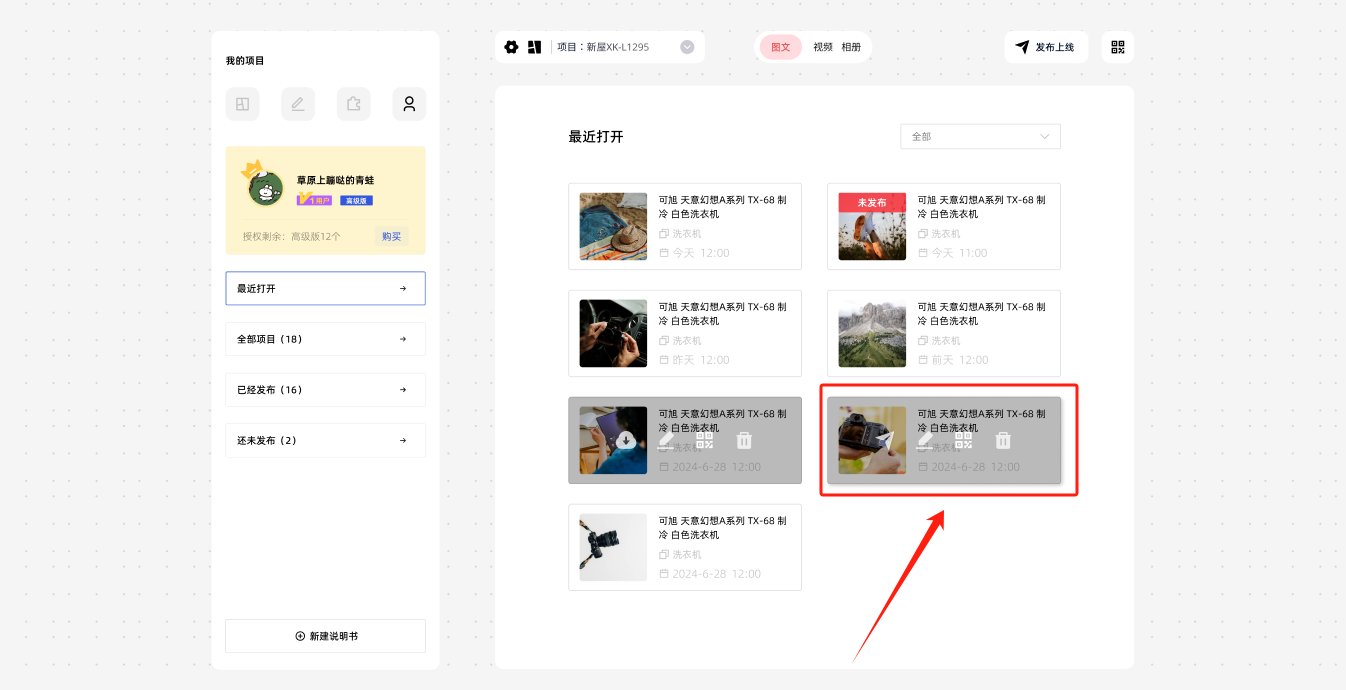Switch to the 相册 tab
The width and height of the screenshot is (1346, 690).
[x=851, y=47]
